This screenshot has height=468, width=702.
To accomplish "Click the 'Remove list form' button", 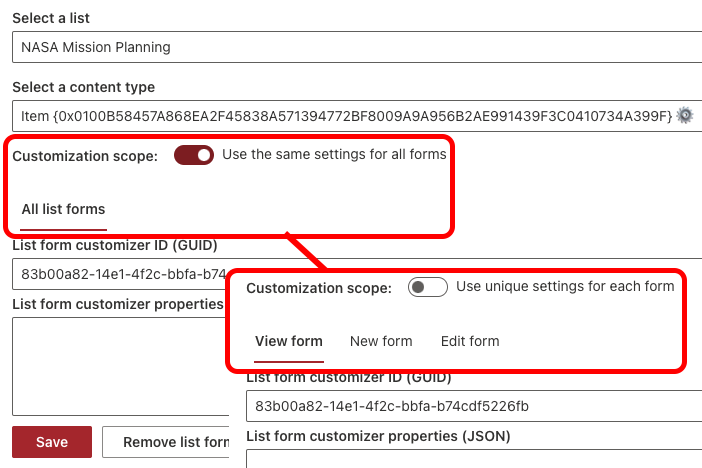I will [x=166, y=442].
